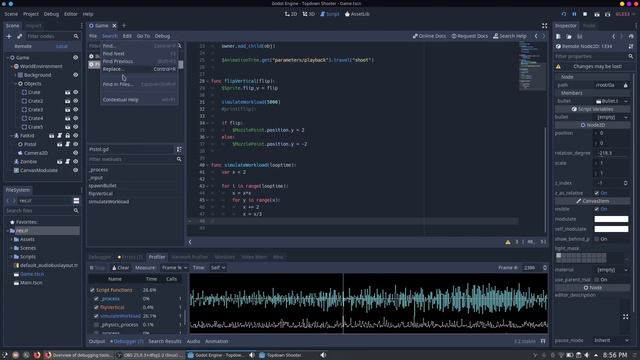Screen dimensions: 640x360
Task: Open scene icon on the Pistol row
Action: tap(60, 144)
